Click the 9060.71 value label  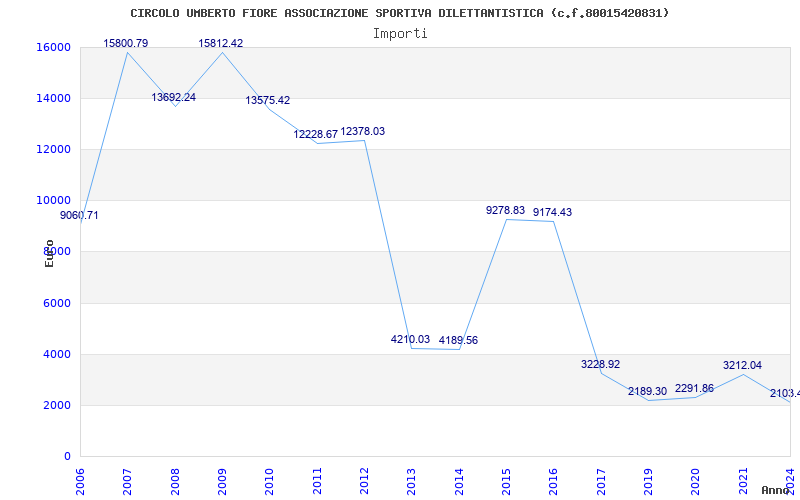coord(79,215)
